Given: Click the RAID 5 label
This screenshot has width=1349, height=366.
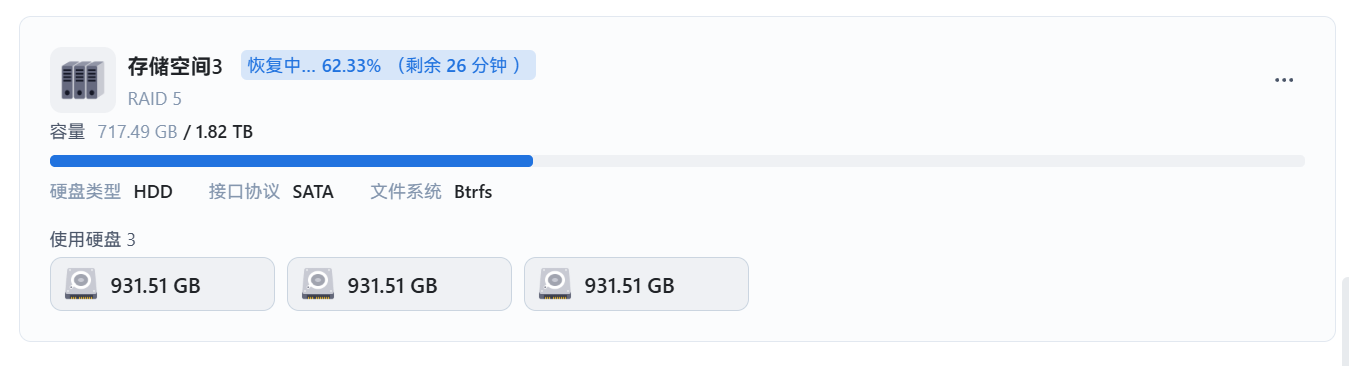Looking at the screenshot, I should point(154,99).
